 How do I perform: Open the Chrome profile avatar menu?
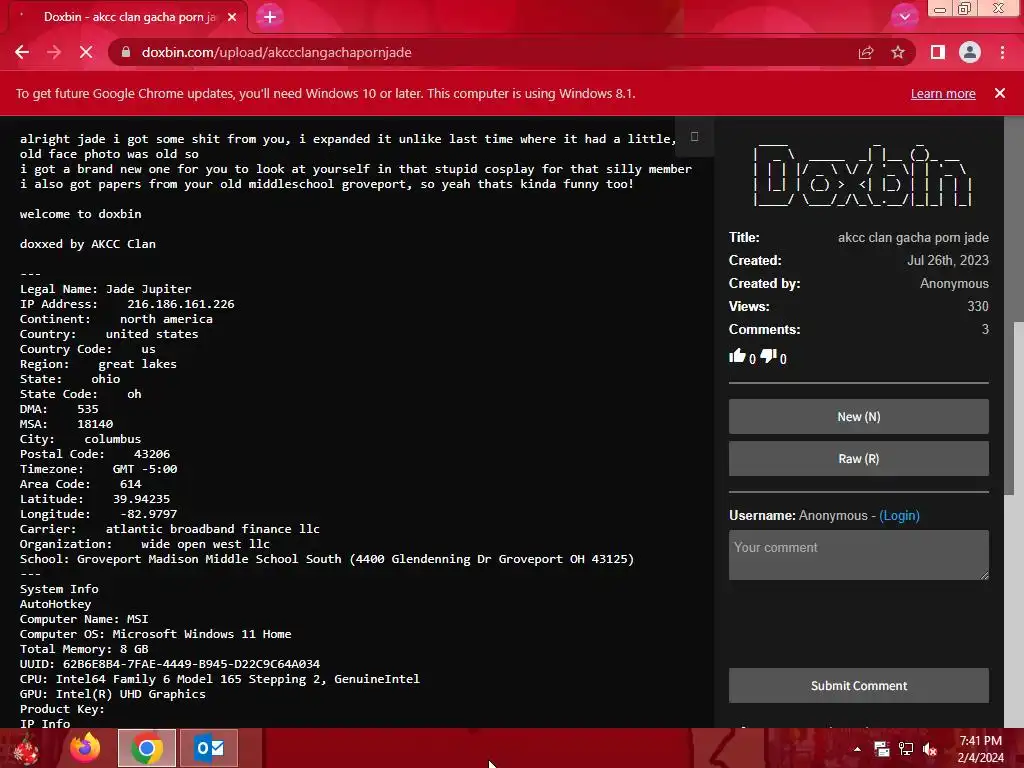(x=970, y=52)
